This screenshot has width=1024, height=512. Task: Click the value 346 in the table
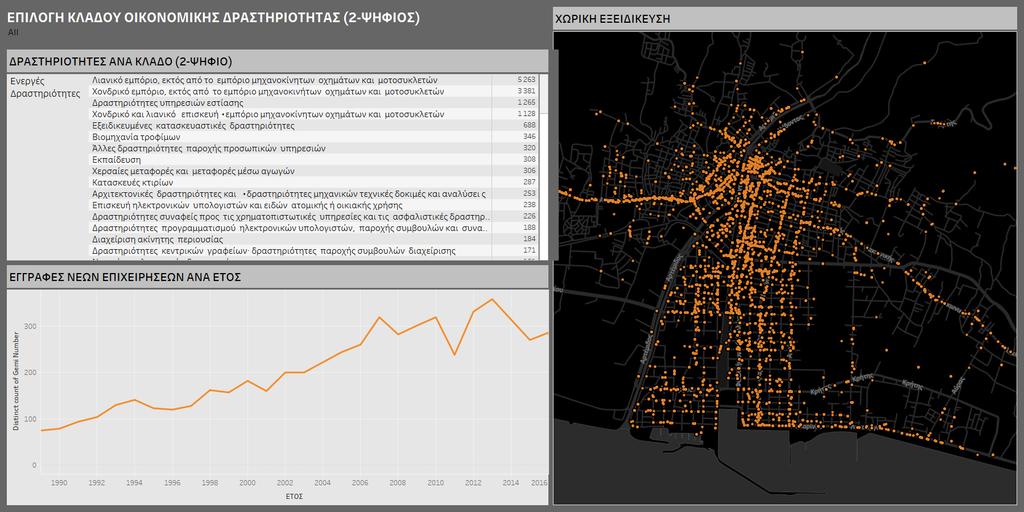point(529,137)
